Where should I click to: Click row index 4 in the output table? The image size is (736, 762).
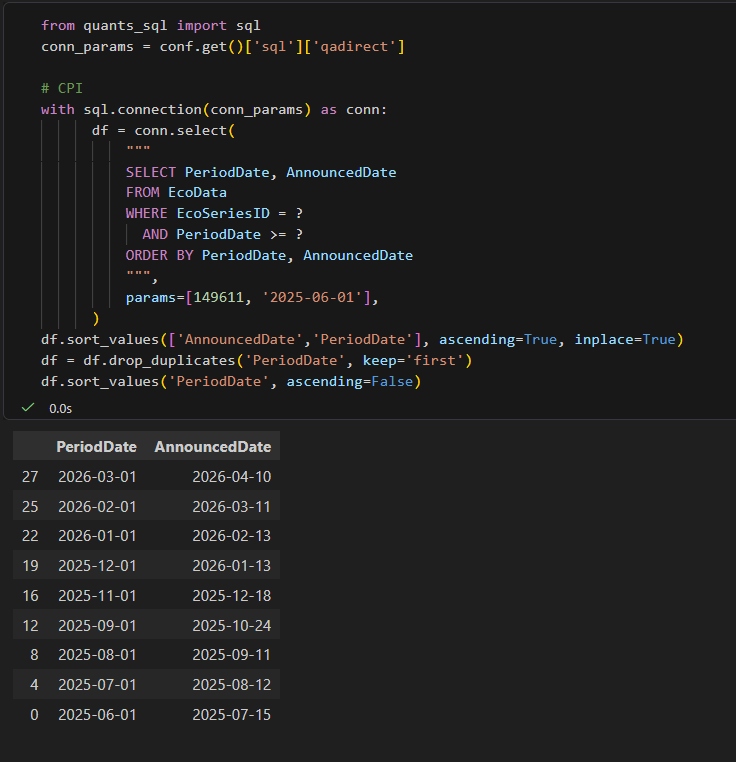tap(34, 684)
